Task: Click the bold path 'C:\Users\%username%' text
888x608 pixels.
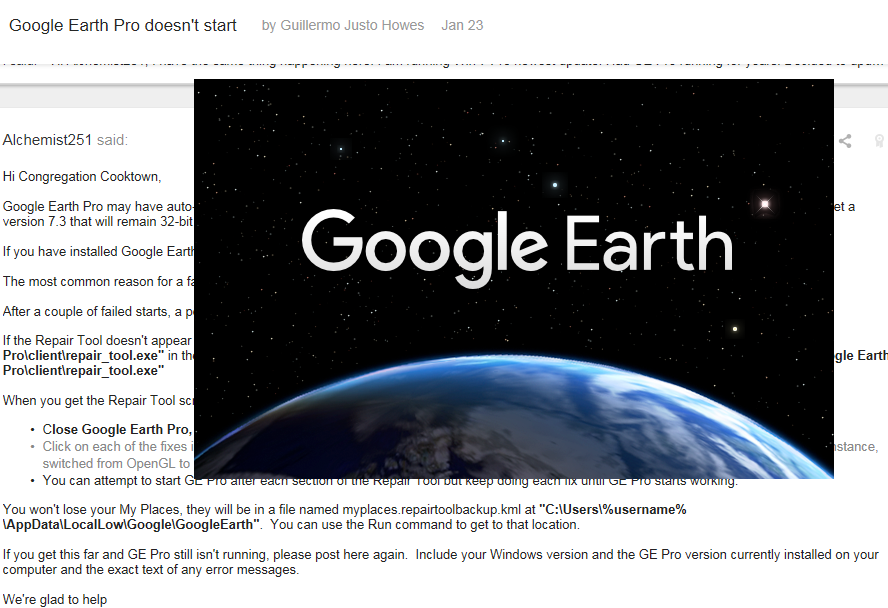Action: click(613, 509)
